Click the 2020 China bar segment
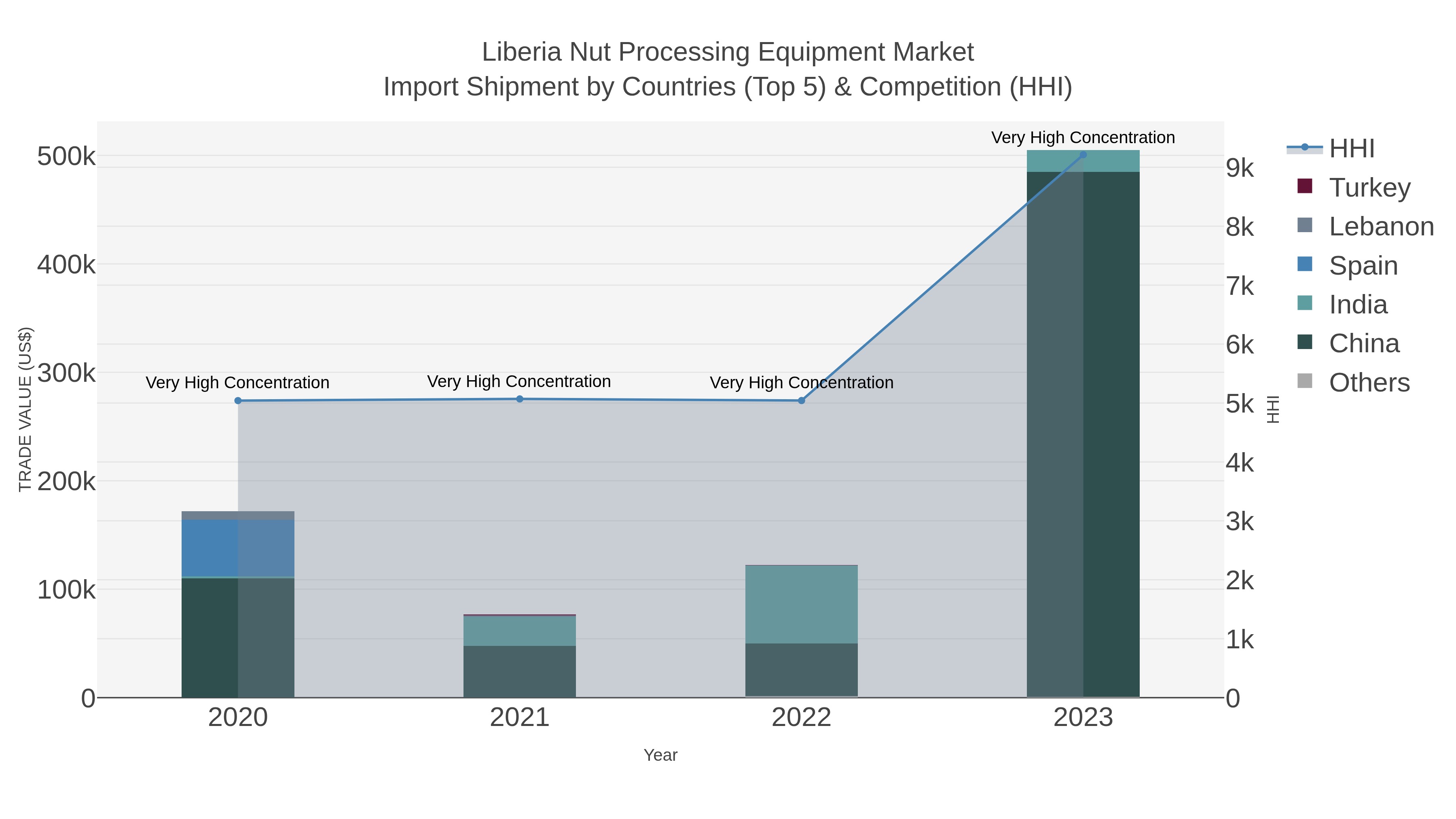1456x819 pixels. pyautogui.click(x=238, y=637)
